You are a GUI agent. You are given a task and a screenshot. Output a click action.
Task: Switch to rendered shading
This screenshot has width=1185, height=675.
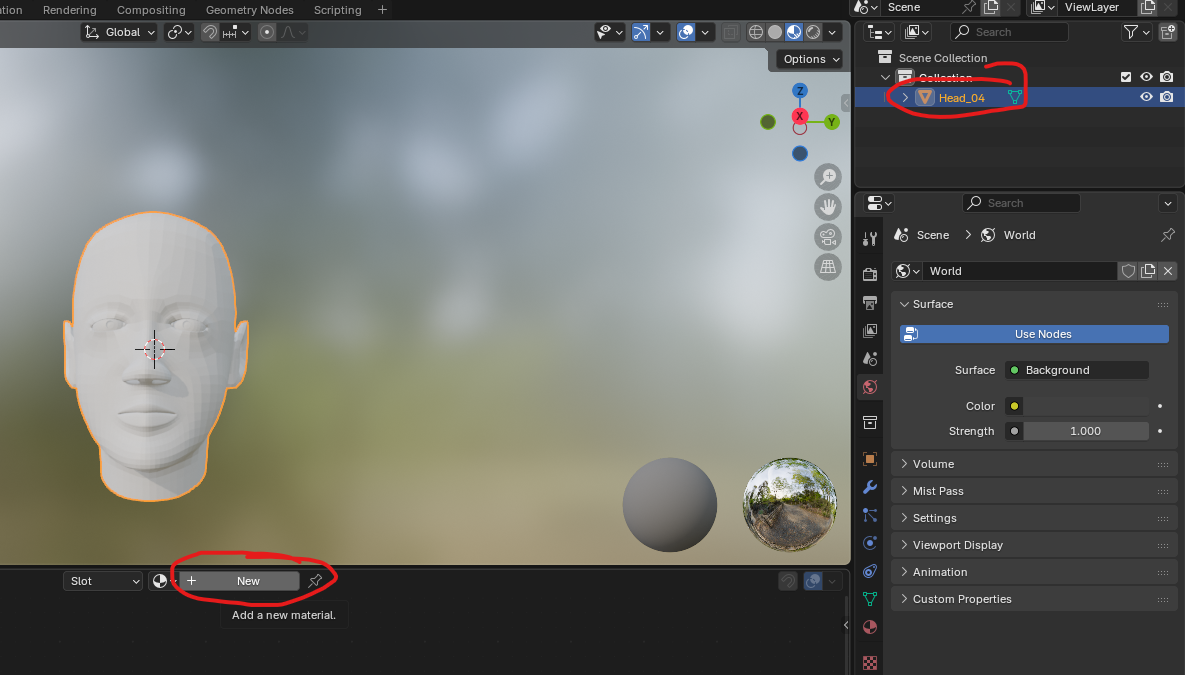coord(813,33)
